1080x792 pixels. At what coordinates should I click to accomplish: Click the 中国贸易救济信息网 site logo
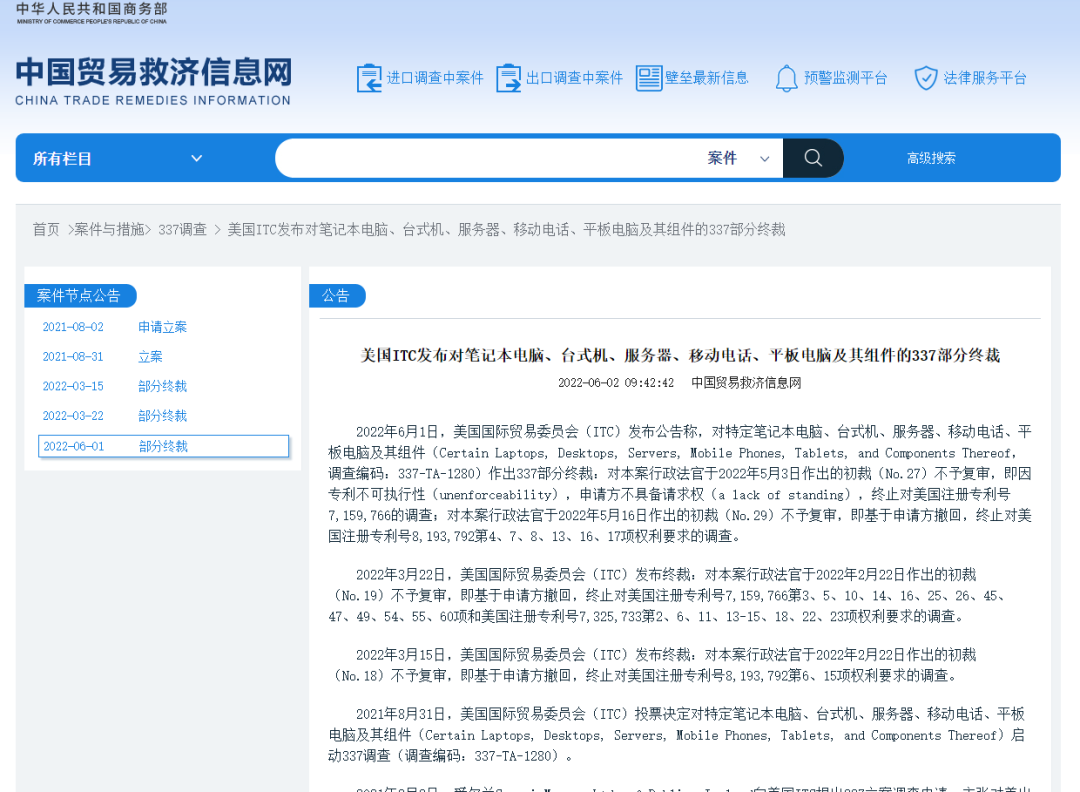click(154, 81)
